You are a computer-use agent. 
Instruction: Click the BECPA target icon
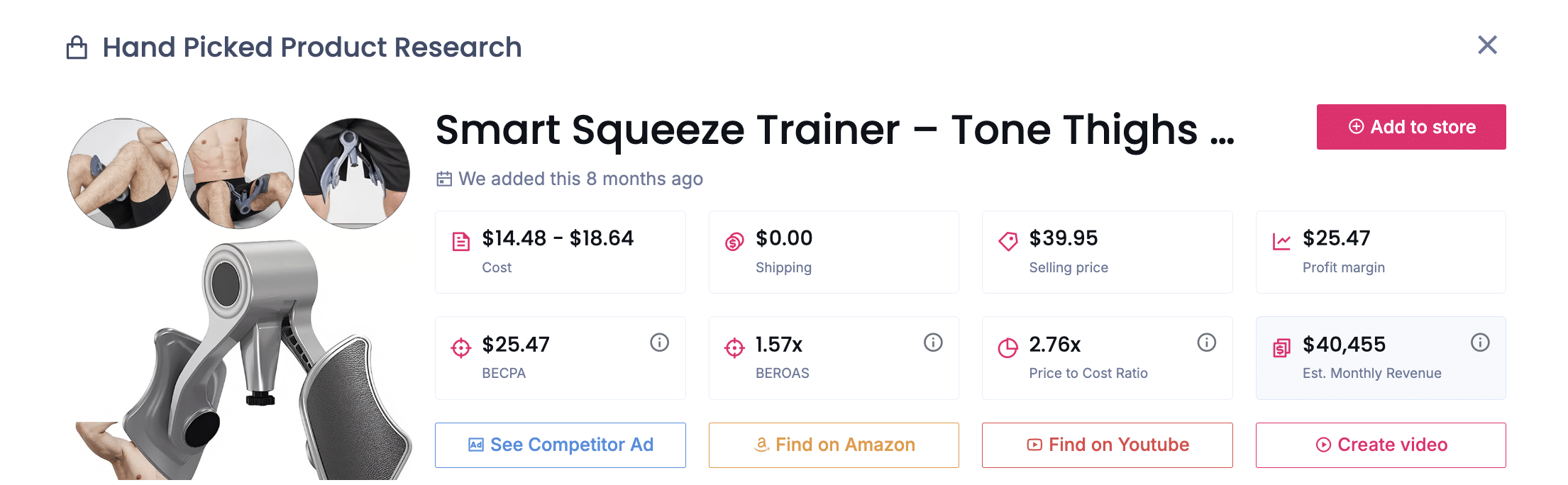coord(461,347)
